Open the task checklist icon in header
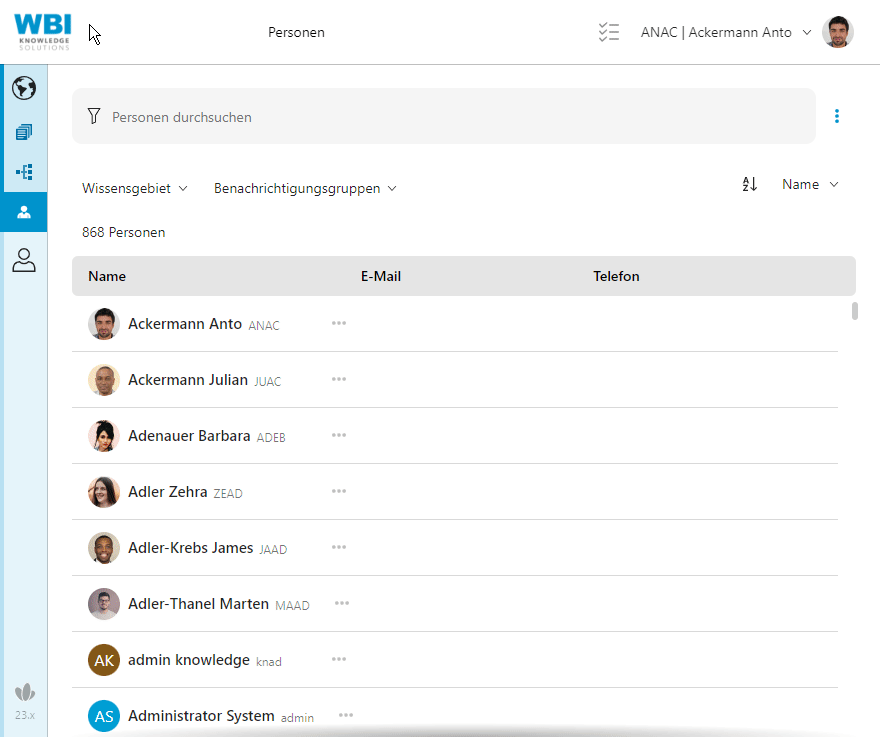 pos(609,32)
